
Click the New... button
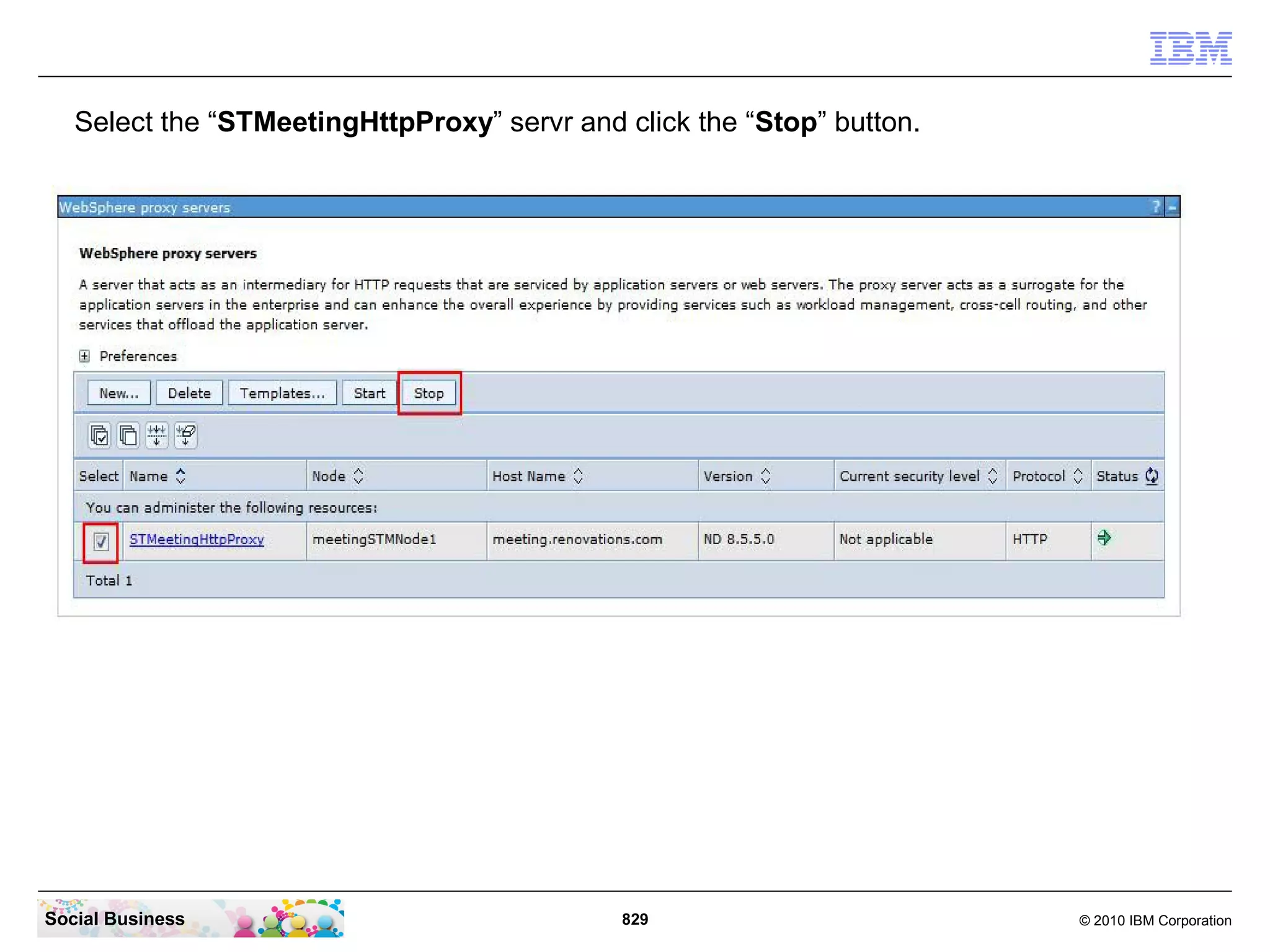coord(119,393)
